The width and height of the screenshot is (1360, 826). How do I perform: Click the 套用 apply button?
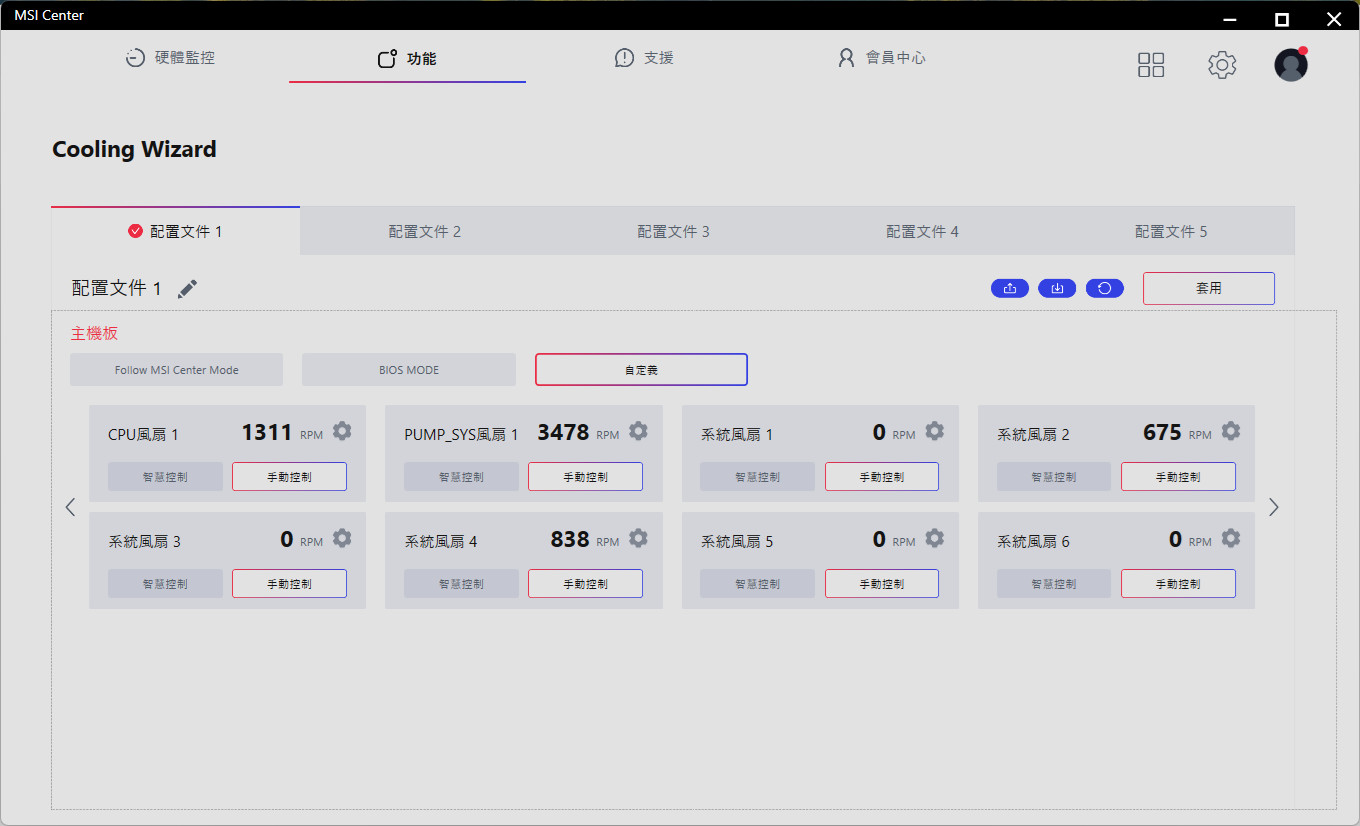1208,288
